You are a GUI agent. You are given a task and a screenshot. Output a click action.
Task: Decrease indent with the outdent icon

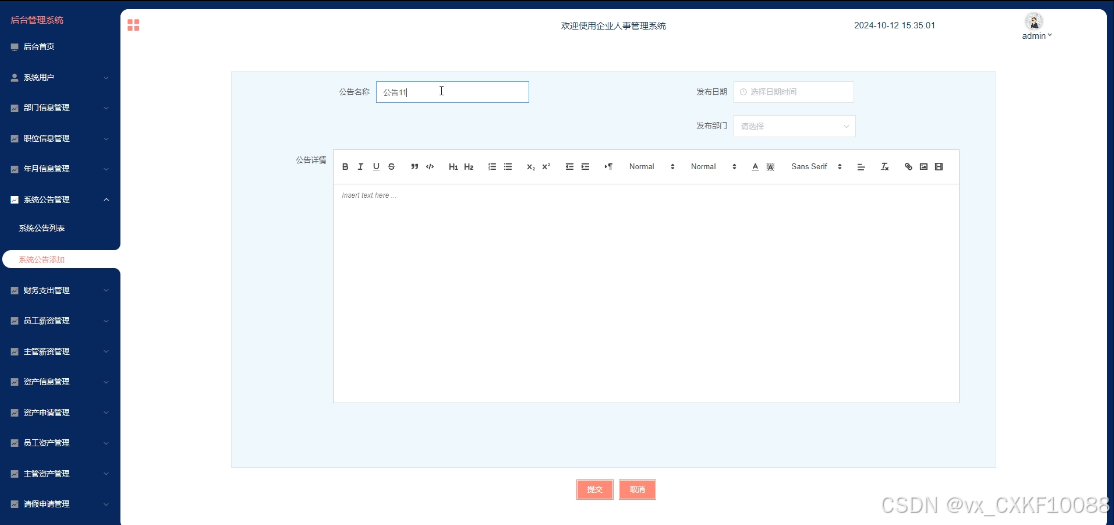click(570, 167)
